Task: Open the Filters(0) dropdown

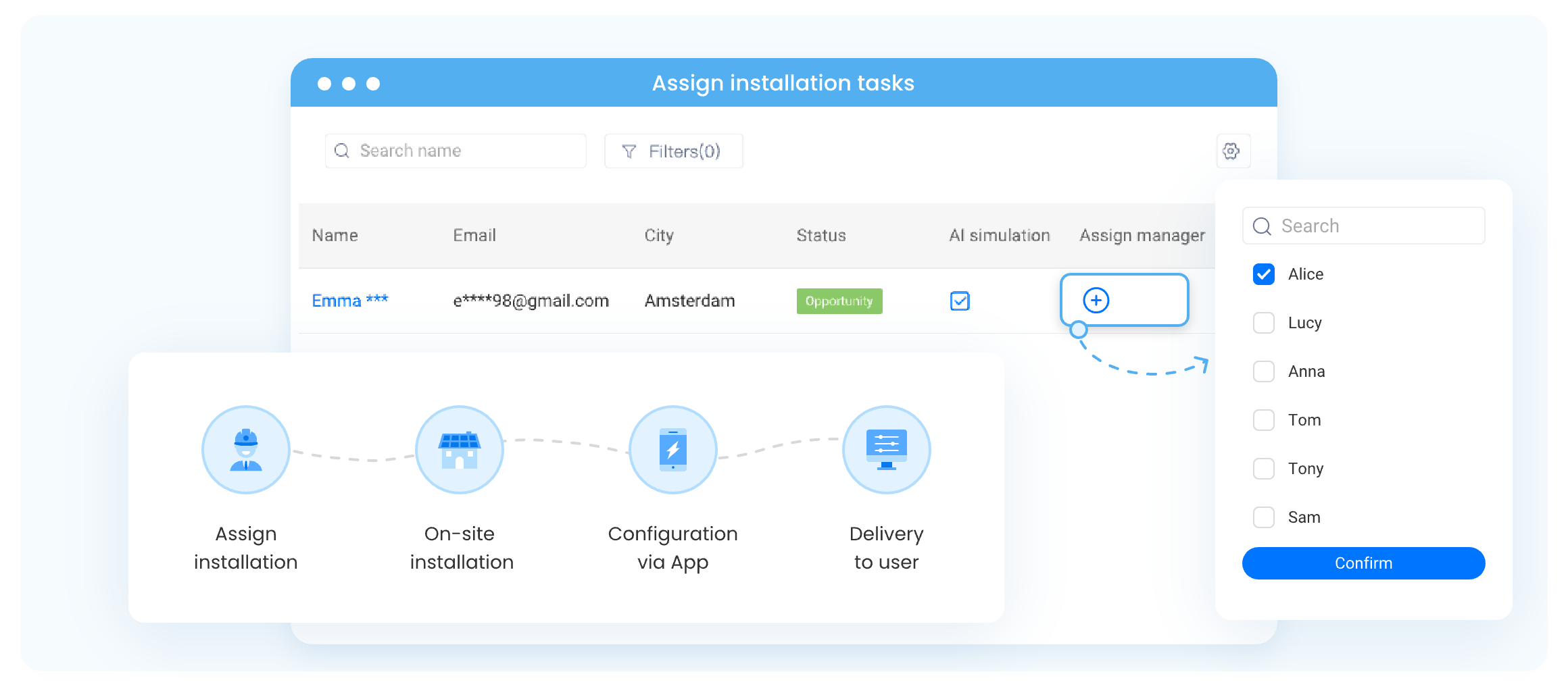Action: (x=674, y=151)
